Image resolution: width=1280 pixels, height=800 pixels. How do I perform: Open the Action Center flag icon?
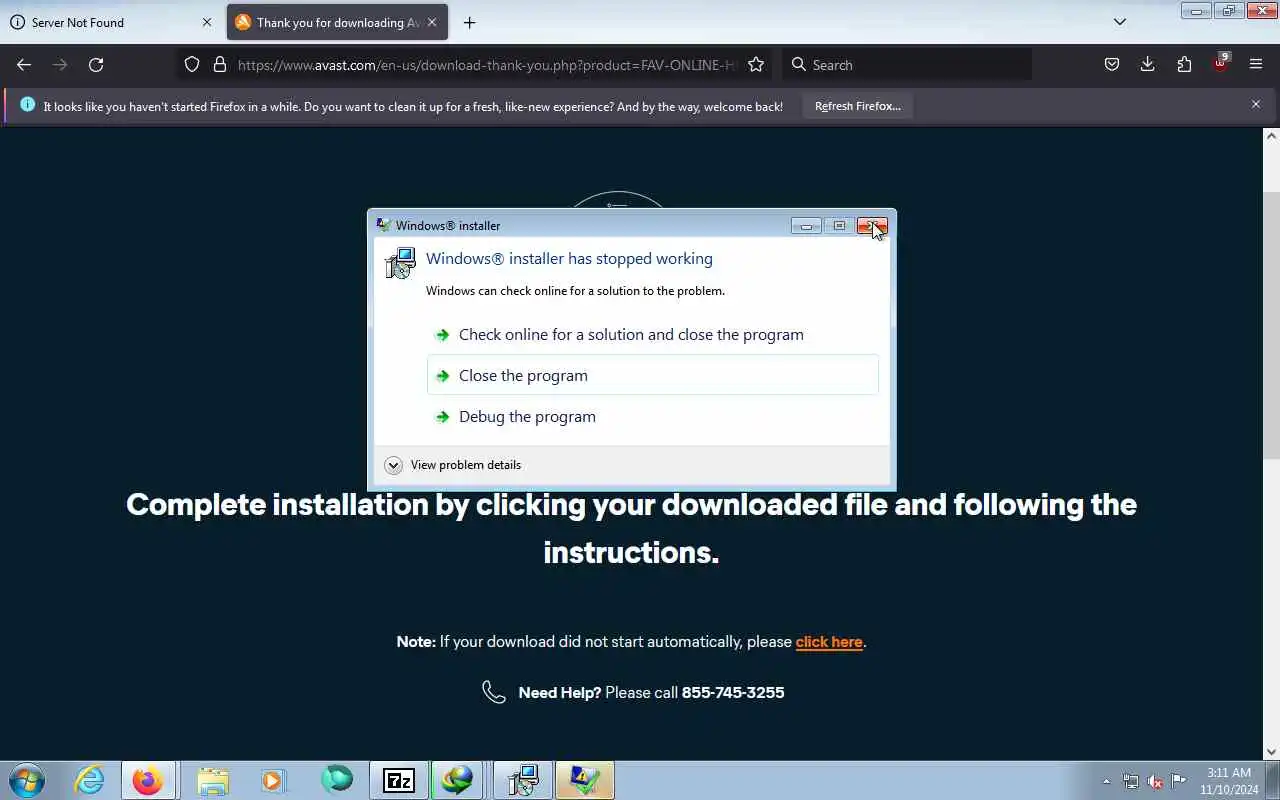click(1179, 781)
